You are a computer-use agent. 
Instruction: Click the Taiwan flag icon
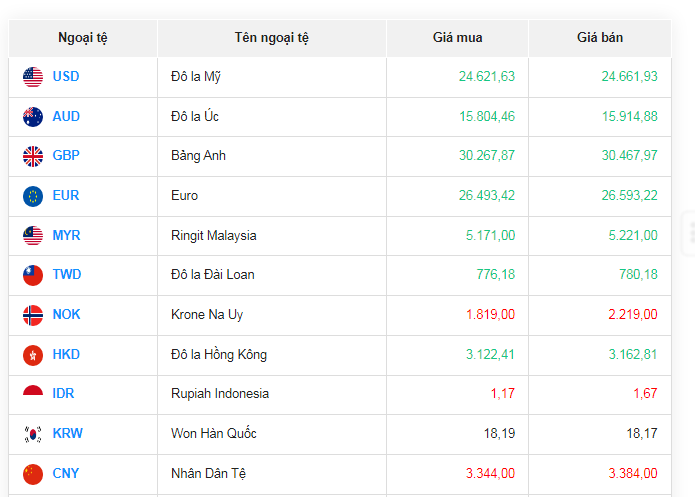pyautogui.click(x=33, y=275)
